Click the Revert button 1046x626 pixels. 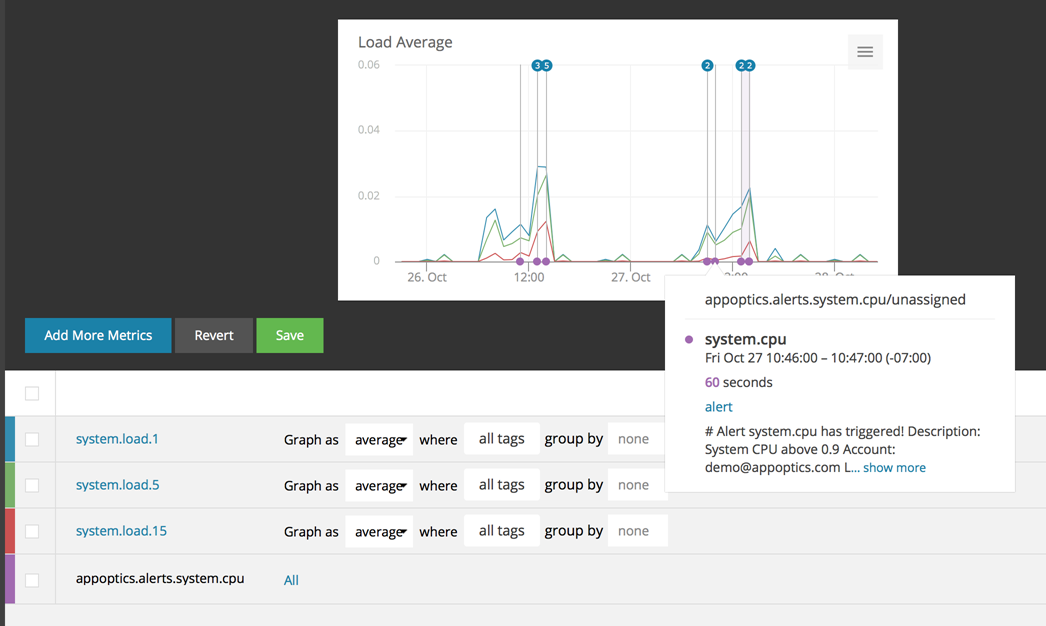click(x=214, y=335)
